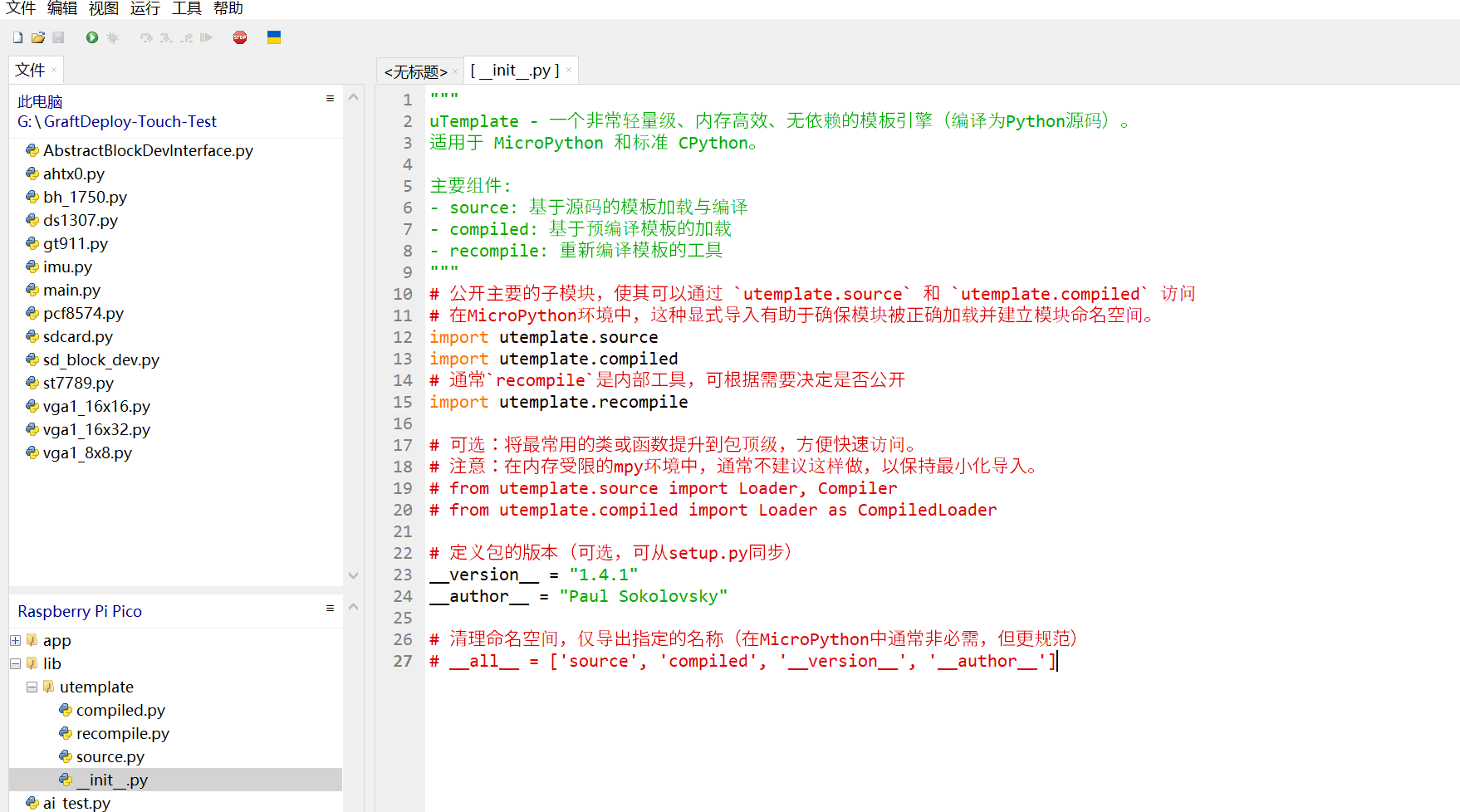The height and width of the screenshot is (812, 1460).
Task: Click the Step over icon
Action: 146,37
